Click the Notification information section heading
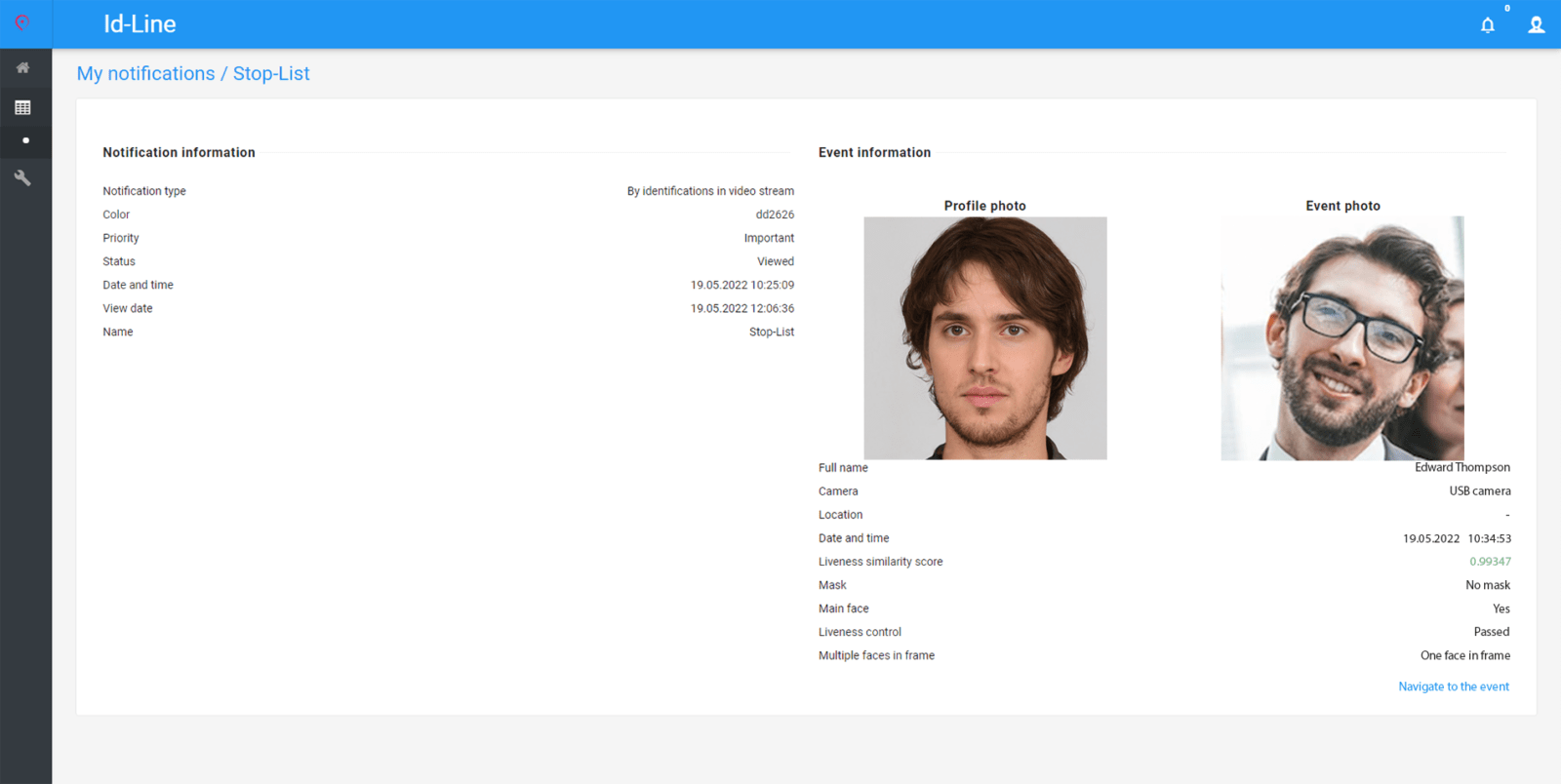 (179, 153)
